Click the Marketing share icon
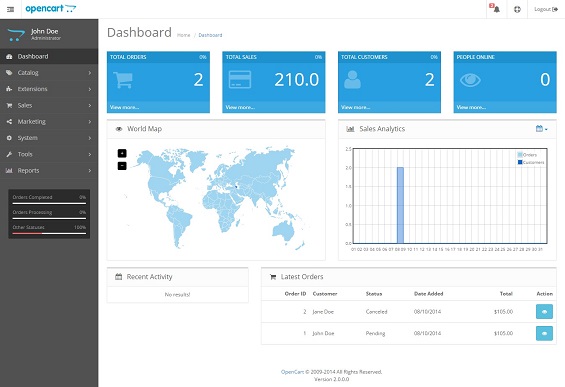The image size is (565, 387). 9,122
